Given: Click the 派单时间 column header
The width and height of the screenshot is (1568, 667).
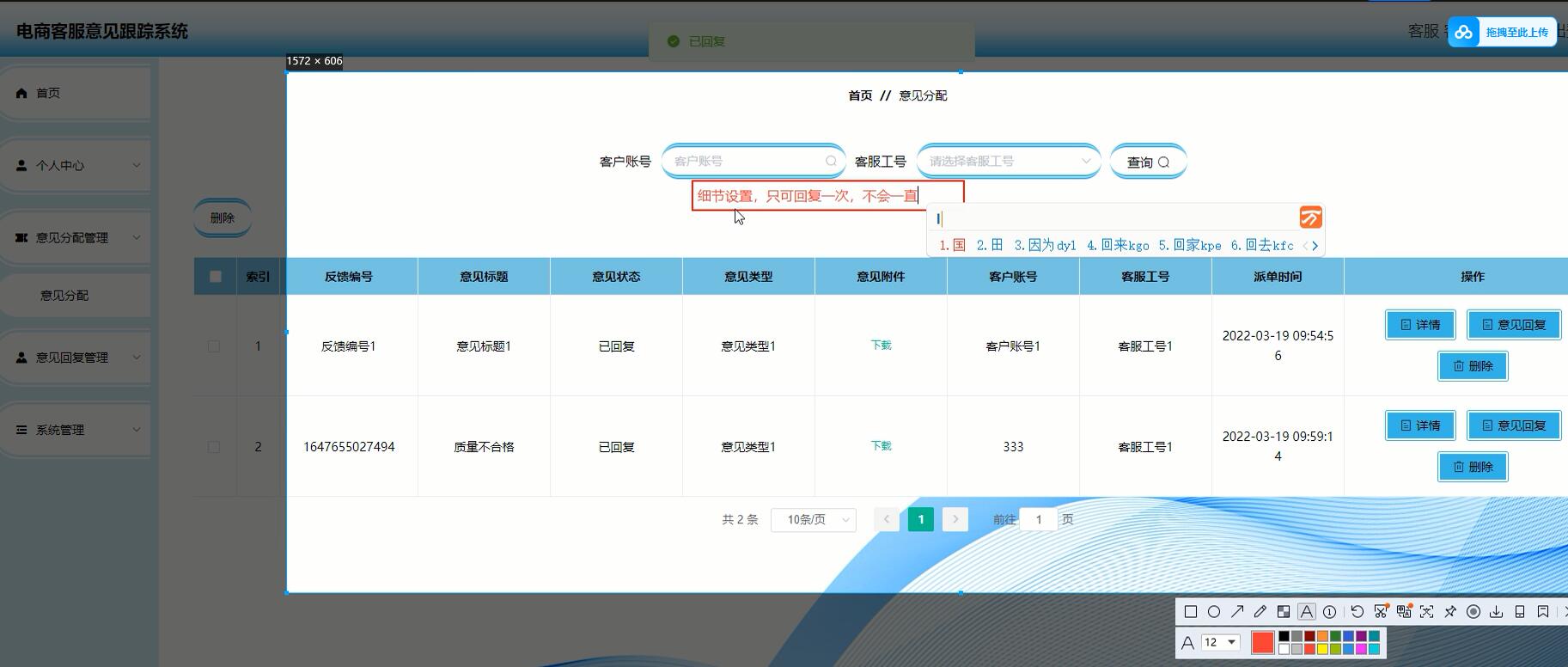Looking at the screenshot, I should (1278, 277).
